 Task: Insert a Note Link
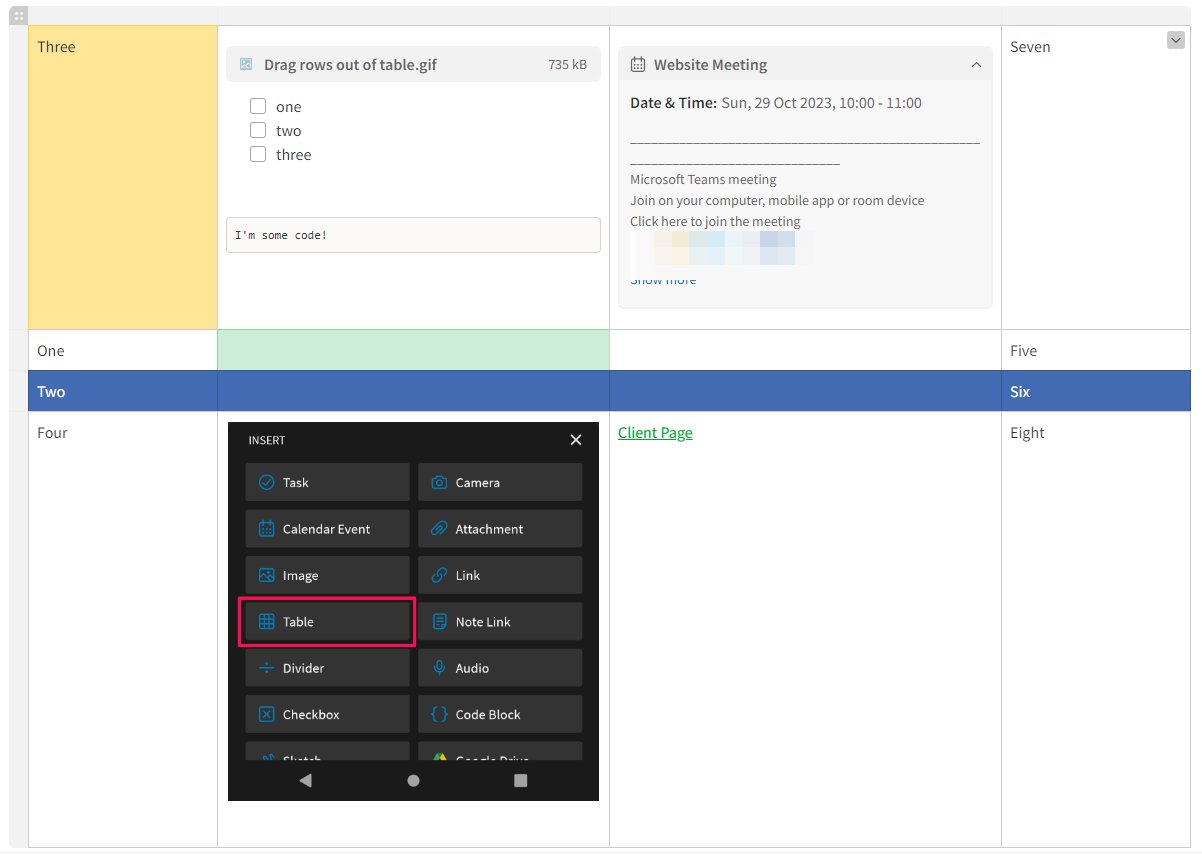500,621
